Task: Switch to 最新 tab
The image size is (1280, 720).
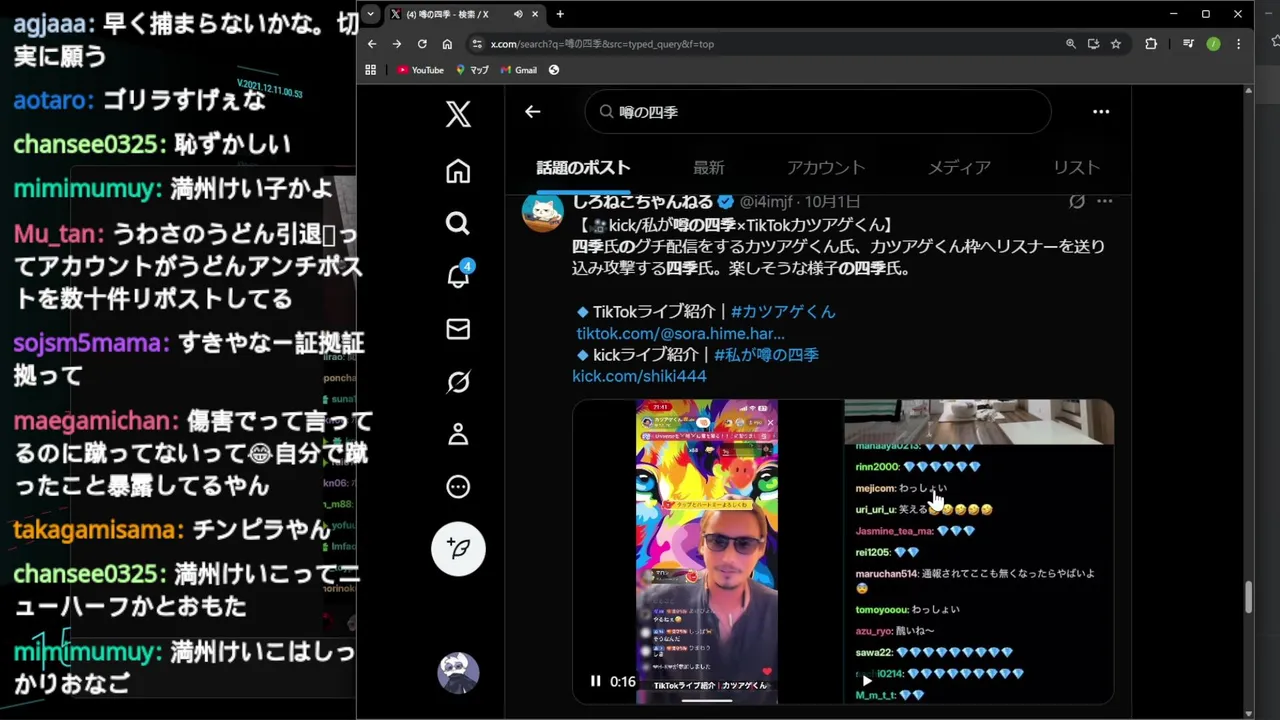Action: click(x=709, y=168)
